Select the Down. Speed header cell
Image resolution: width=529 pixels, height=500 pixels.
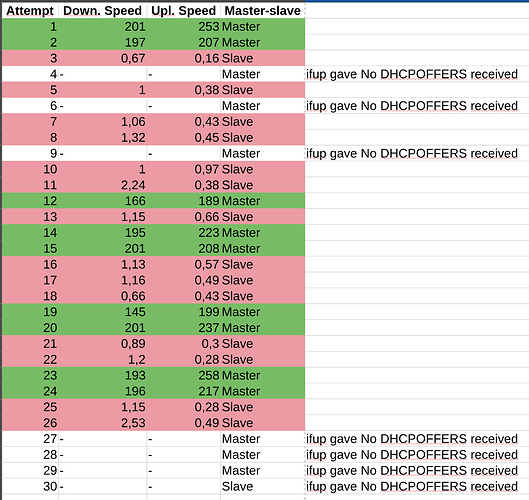[103, 11]
